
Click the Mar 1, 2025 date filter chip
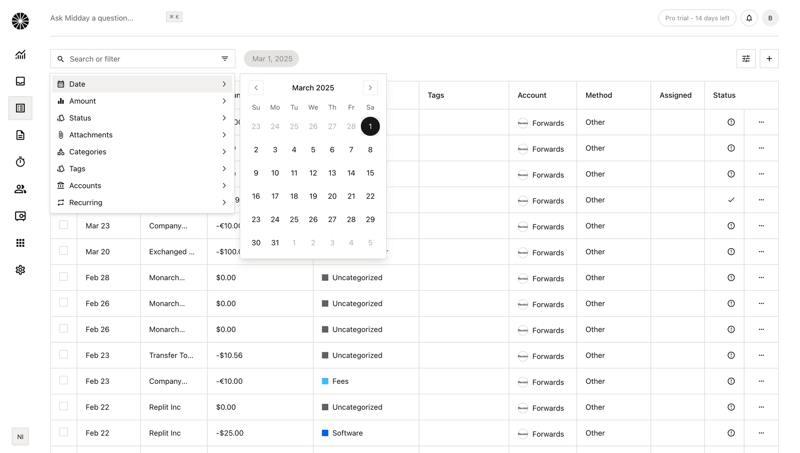[271, 59]
